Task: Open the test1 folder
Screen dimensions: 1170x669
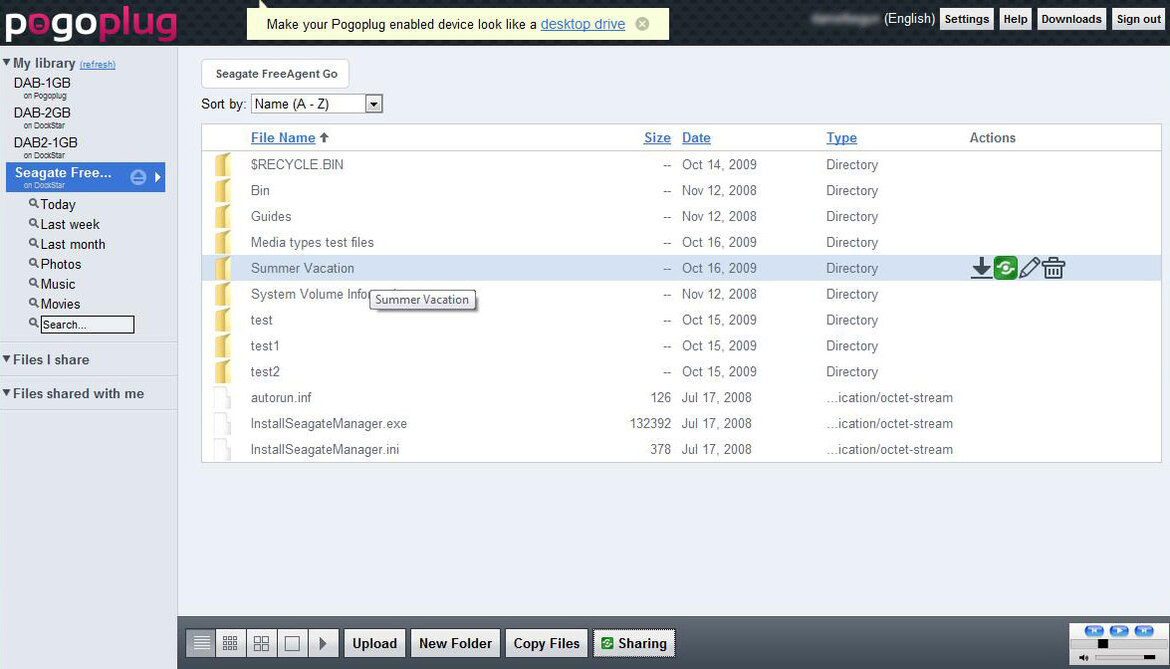Action: [265, 345]
